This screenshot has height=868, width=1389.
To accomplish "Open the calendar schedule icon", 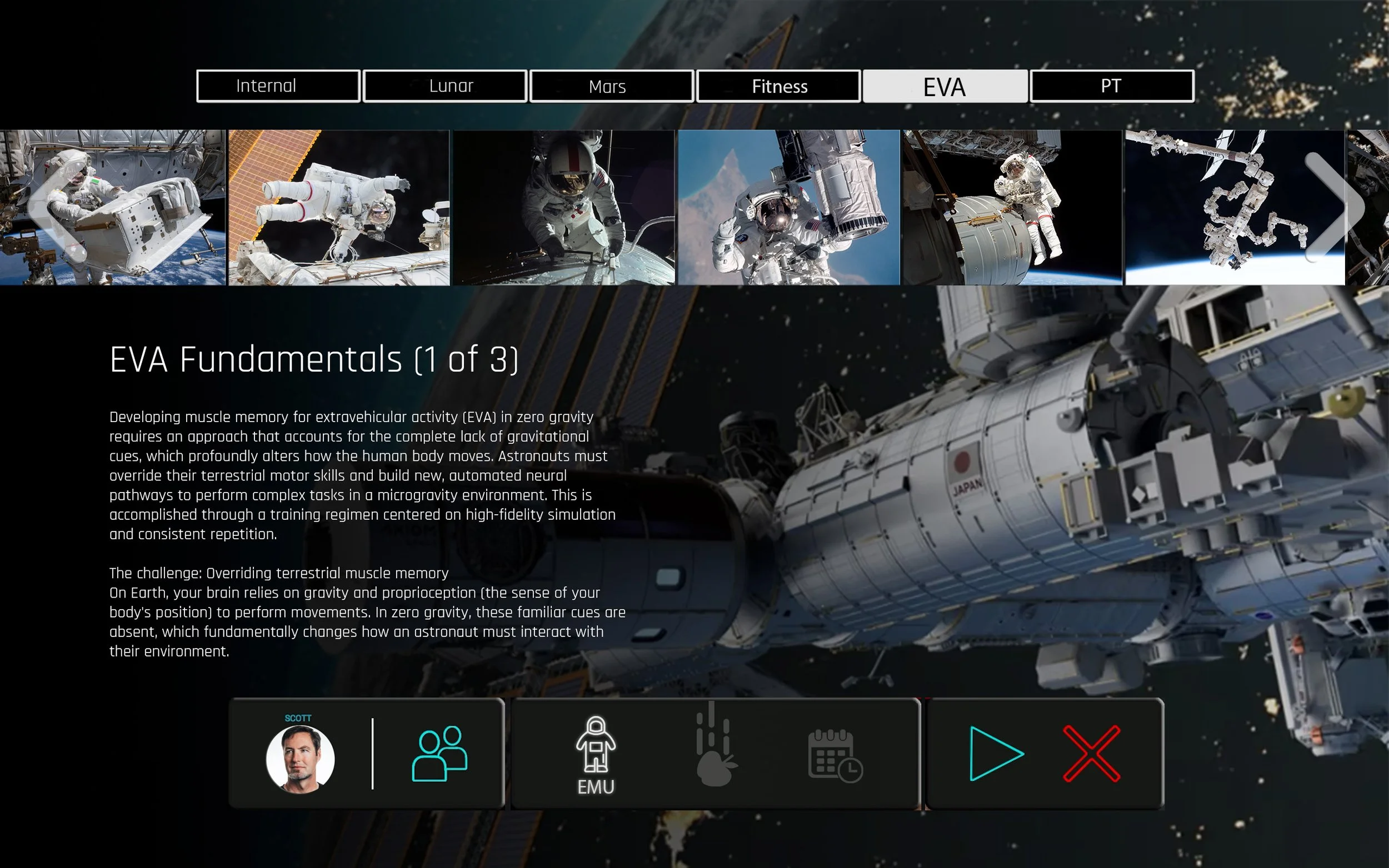I will (x=835, y=754).
